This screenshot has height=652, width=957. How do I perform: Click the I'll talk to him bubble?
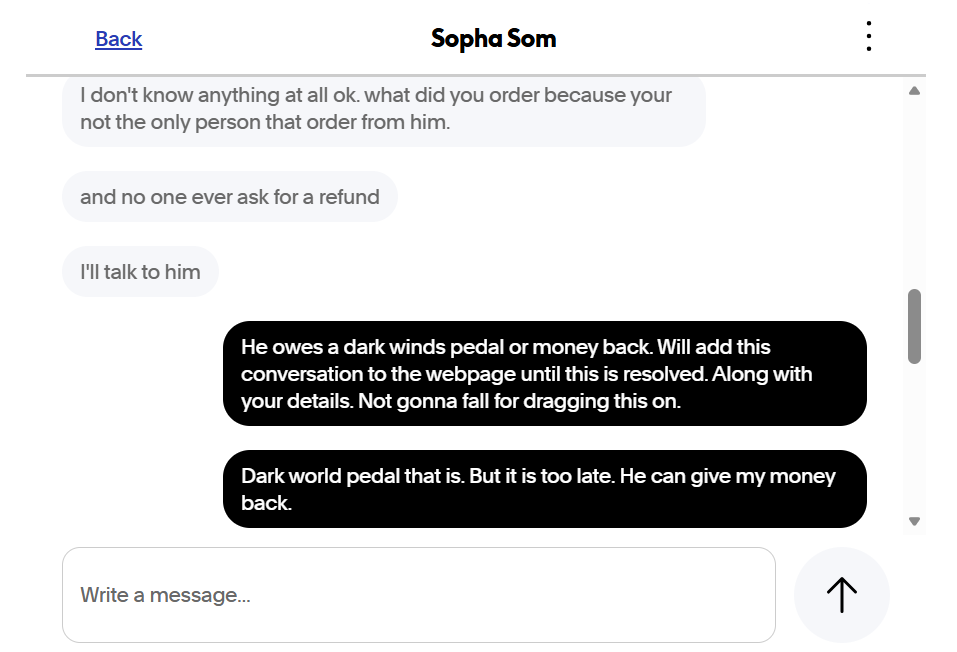tap(140, 271)
